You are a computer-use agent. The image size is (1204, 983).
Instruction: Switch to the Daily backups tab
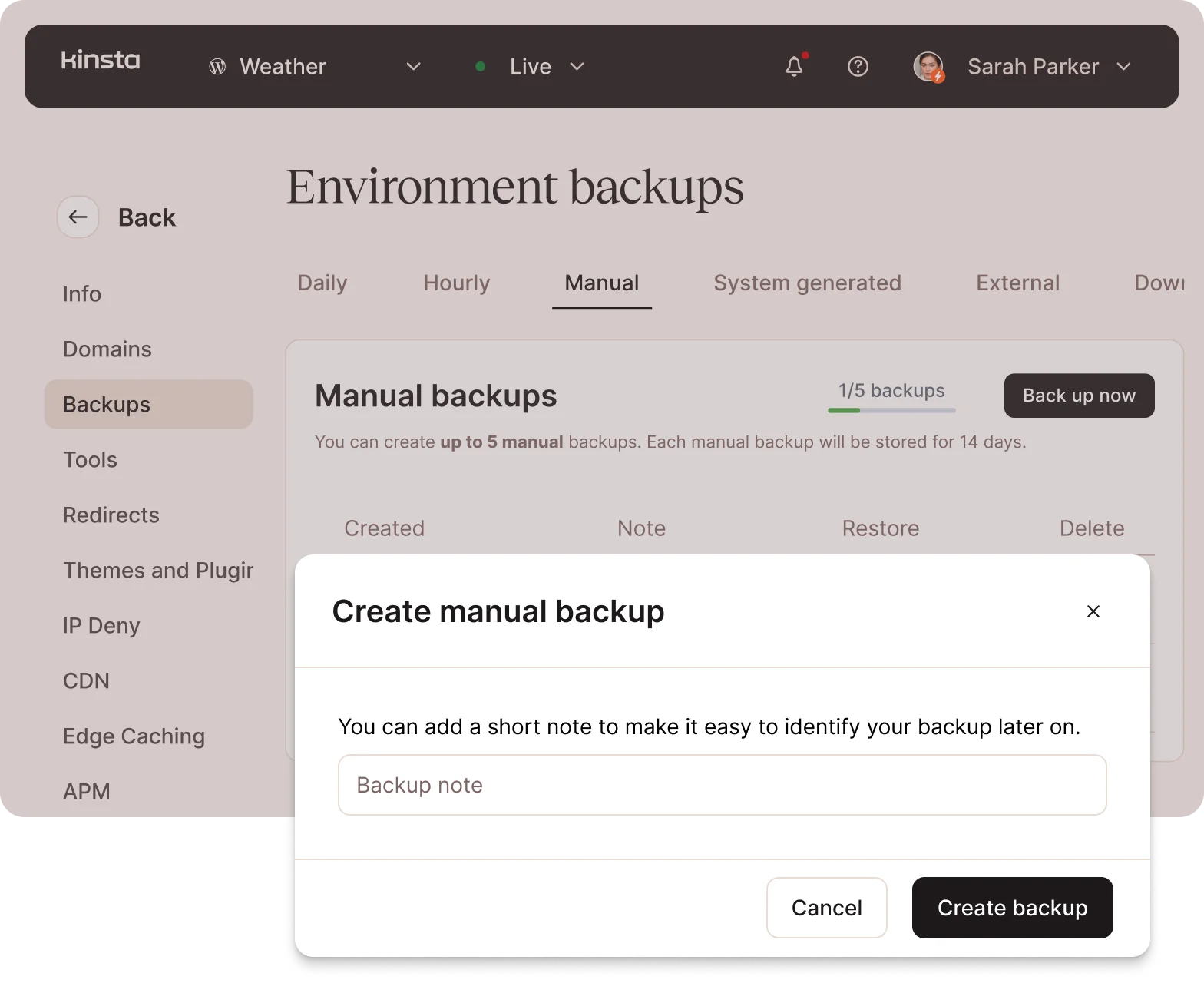(322, 283)
